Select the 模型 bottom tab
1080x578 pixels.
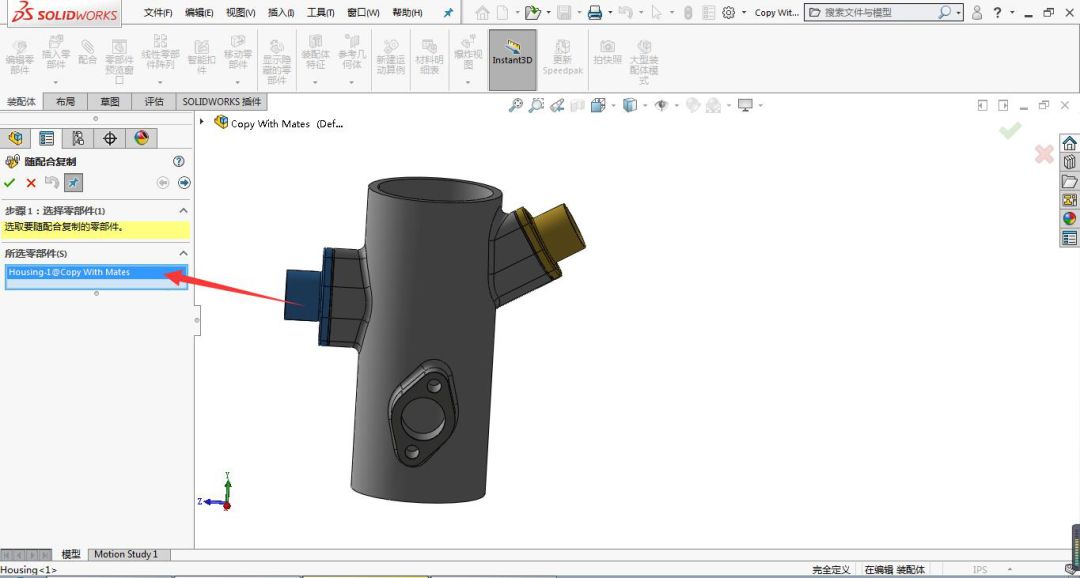coord(71,554)
